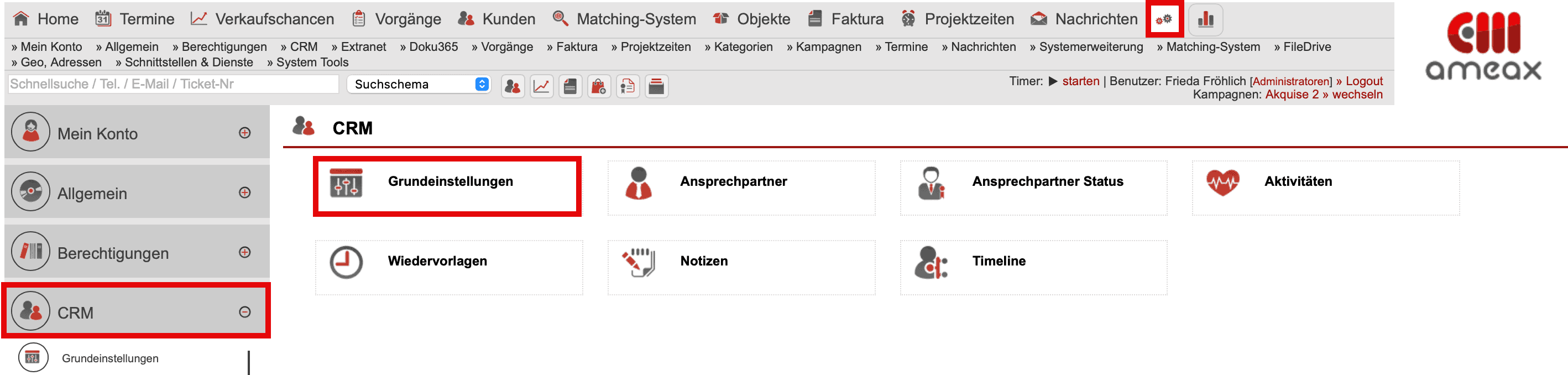The image size is (1568, 375).
Task: Click the bar chart statistics icon
Action: [1205, 19]
